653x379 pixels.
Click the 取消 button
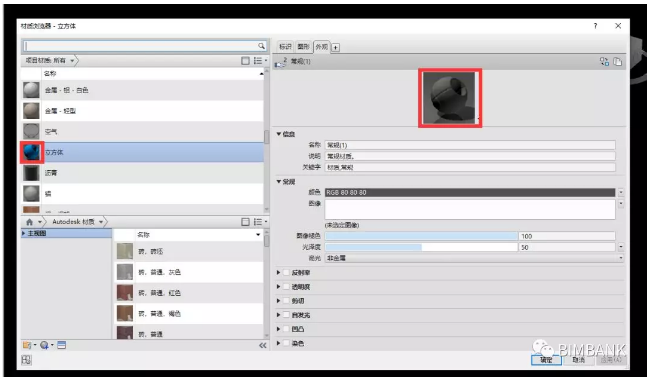coord(578,360)
